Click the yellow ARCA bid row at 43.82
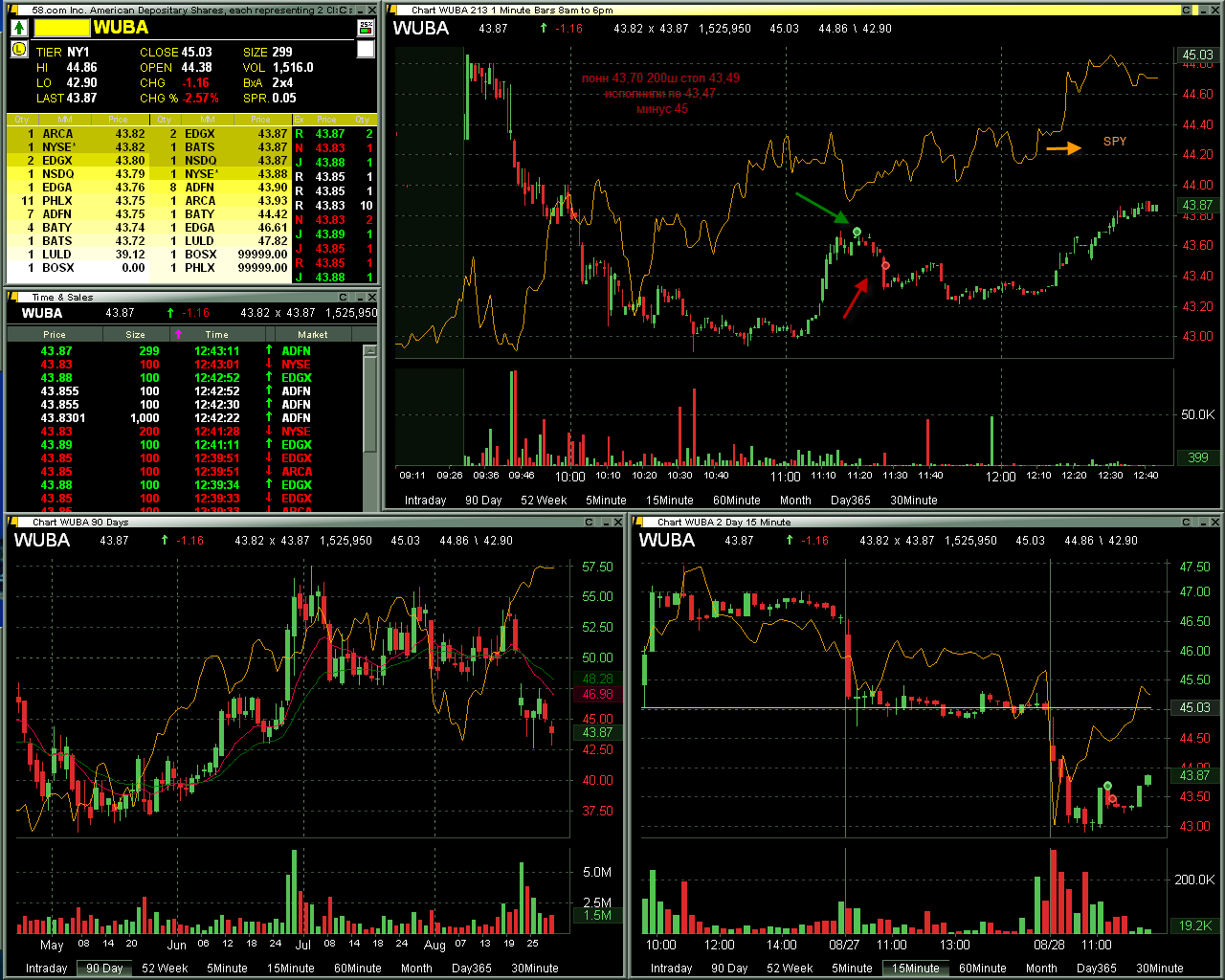Screen dimensions: 1225x980 [77, 134]
